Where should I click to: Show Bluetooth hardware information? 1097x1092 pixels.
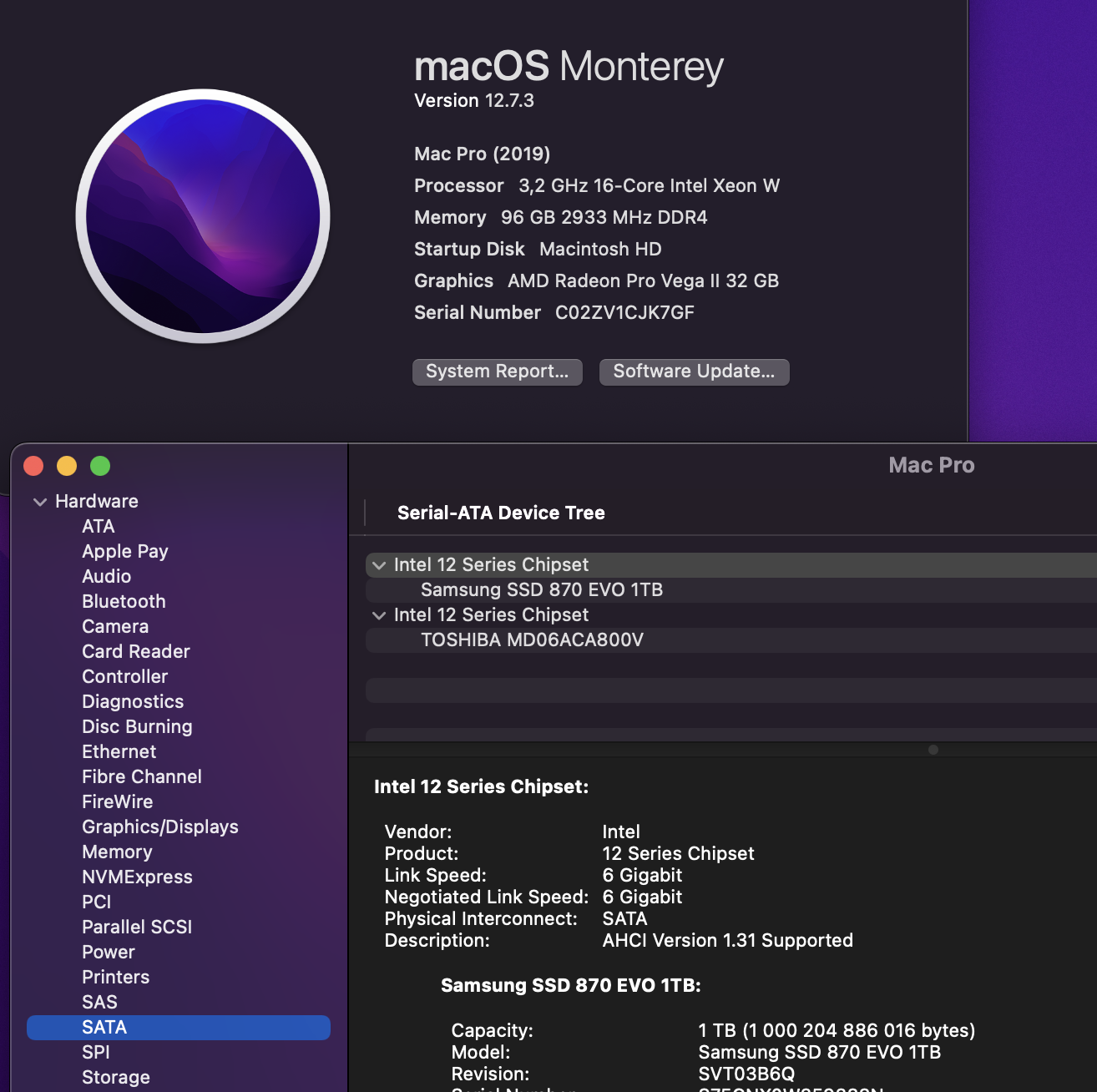124,602
